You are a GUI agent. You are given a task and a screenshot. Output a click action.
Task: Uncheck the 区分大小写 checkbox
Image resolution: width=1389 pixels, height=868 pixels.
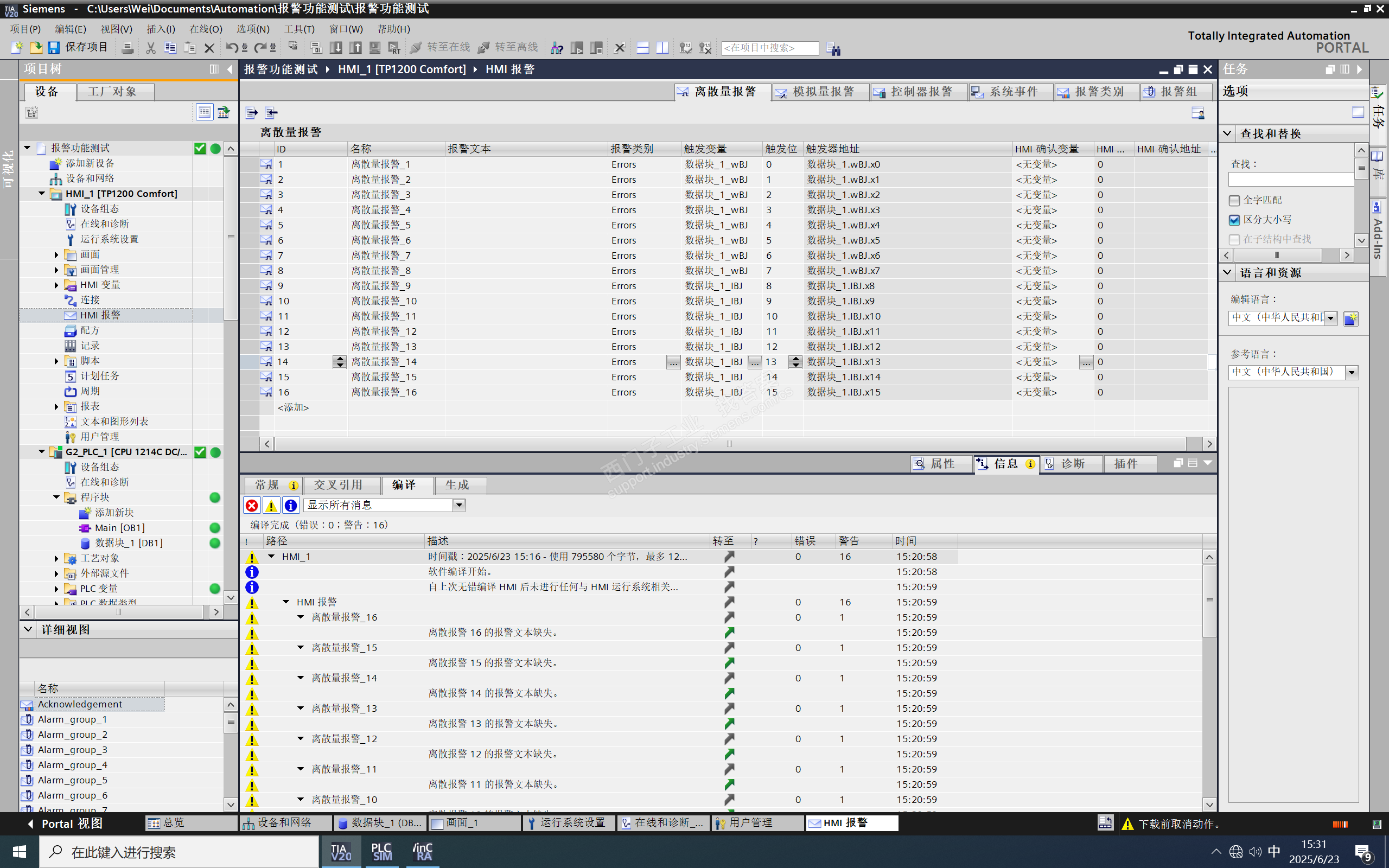(x=1234, y=220)
